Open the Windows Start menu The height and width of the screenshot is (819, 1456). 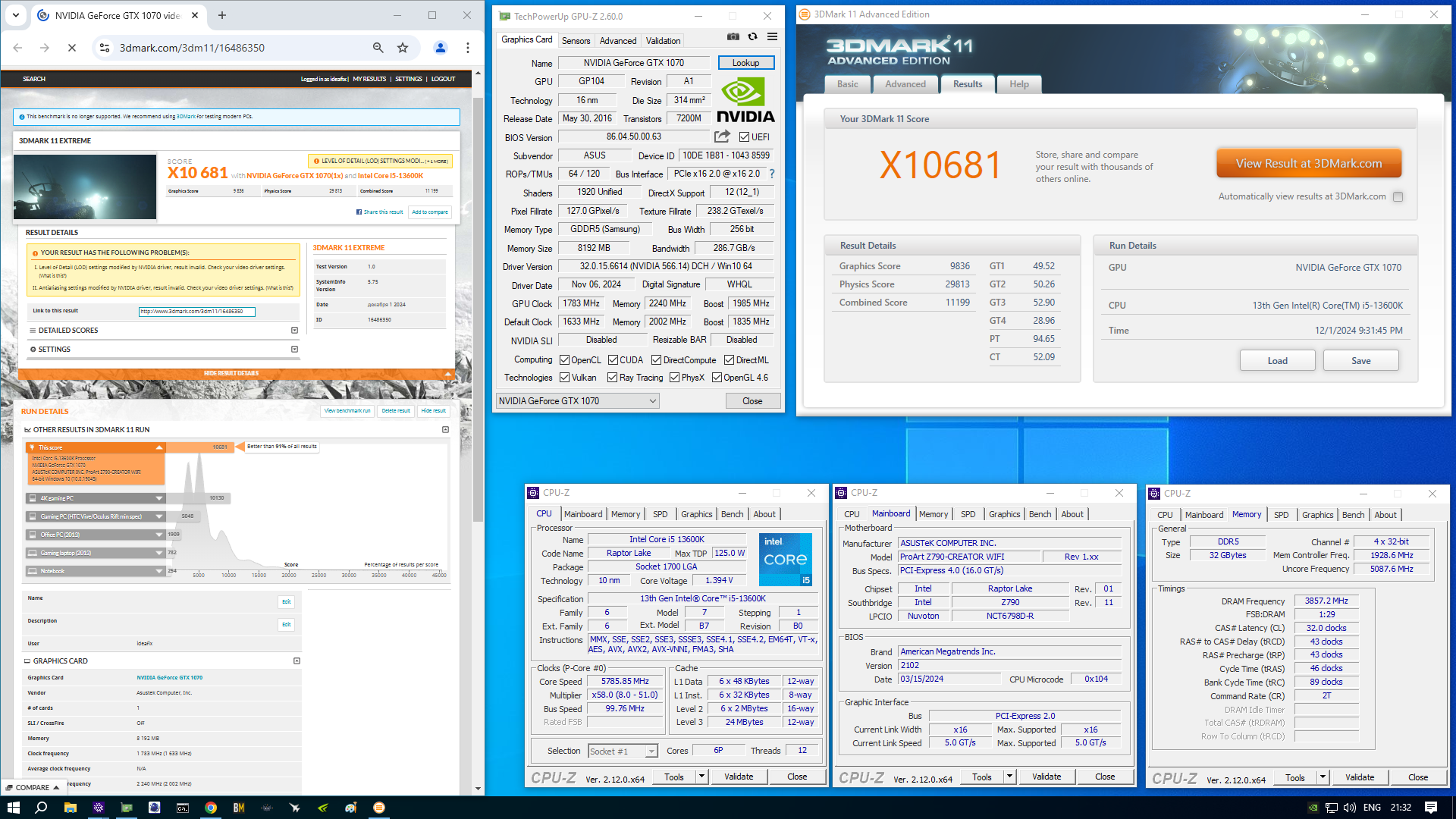tap(13, 808)
